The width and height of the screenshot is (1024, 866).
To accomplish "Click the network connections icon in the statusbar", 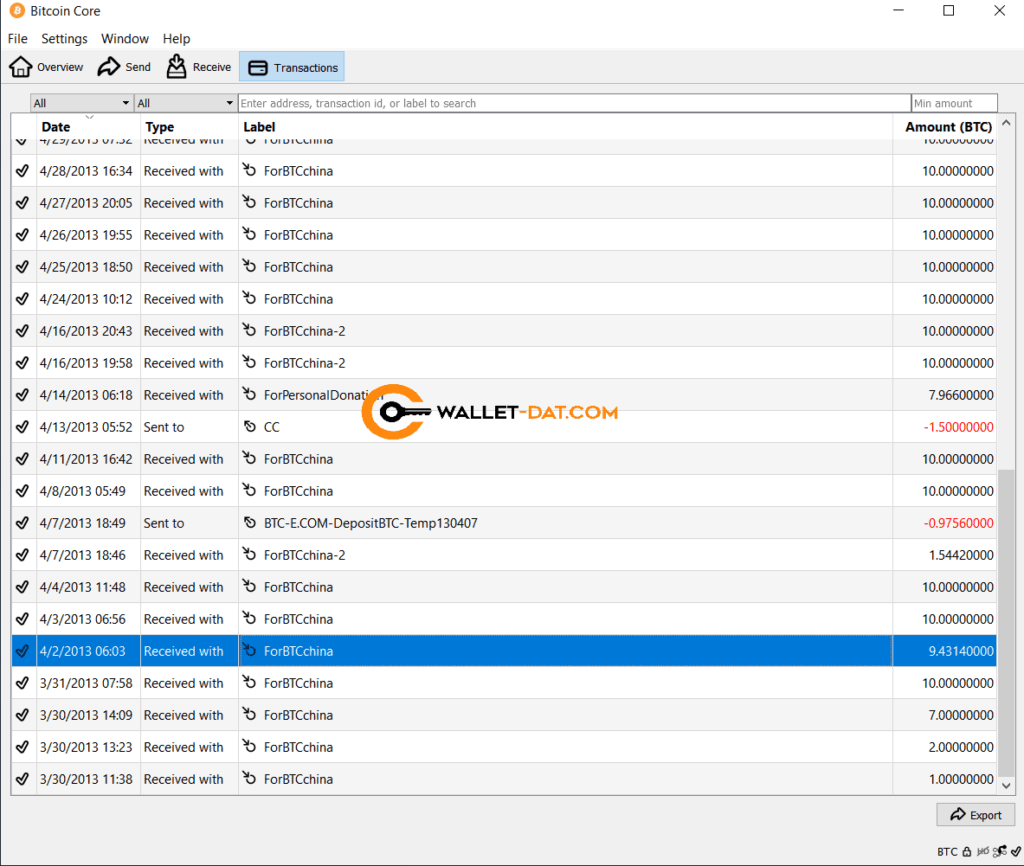I will (999, 852).
